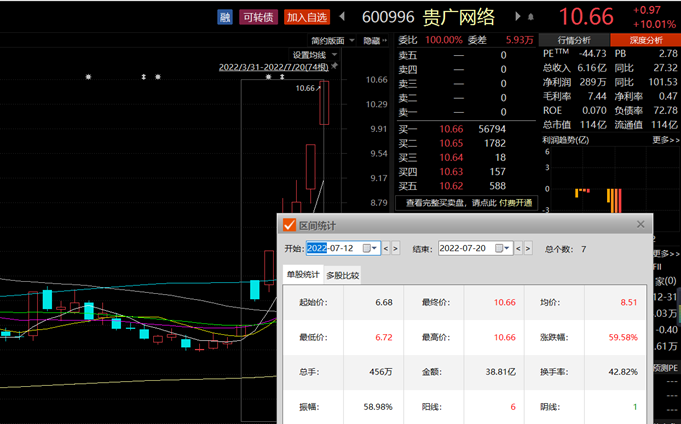
Task: Click the alert bell icon beside stock name
Action: click(530, 16)
